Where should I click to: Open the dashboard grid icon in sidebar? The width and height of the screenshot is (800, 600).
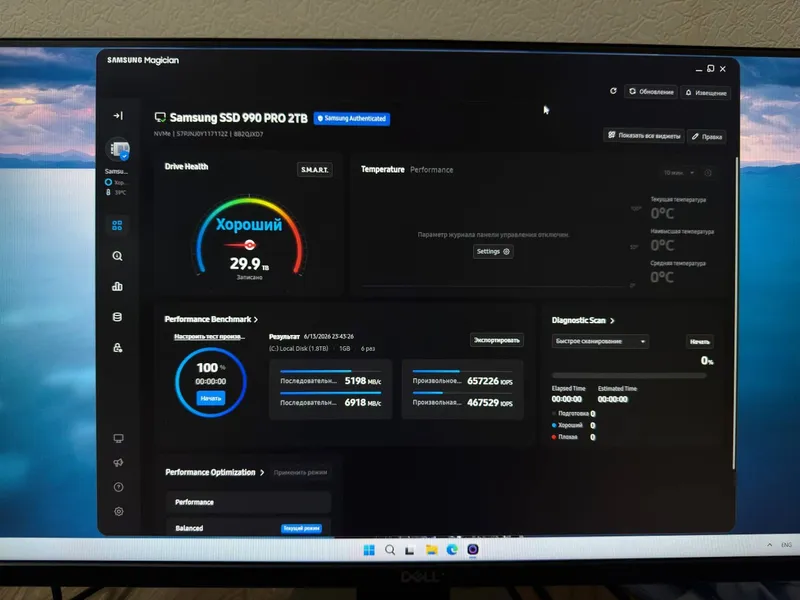click(x=117, y=225)
